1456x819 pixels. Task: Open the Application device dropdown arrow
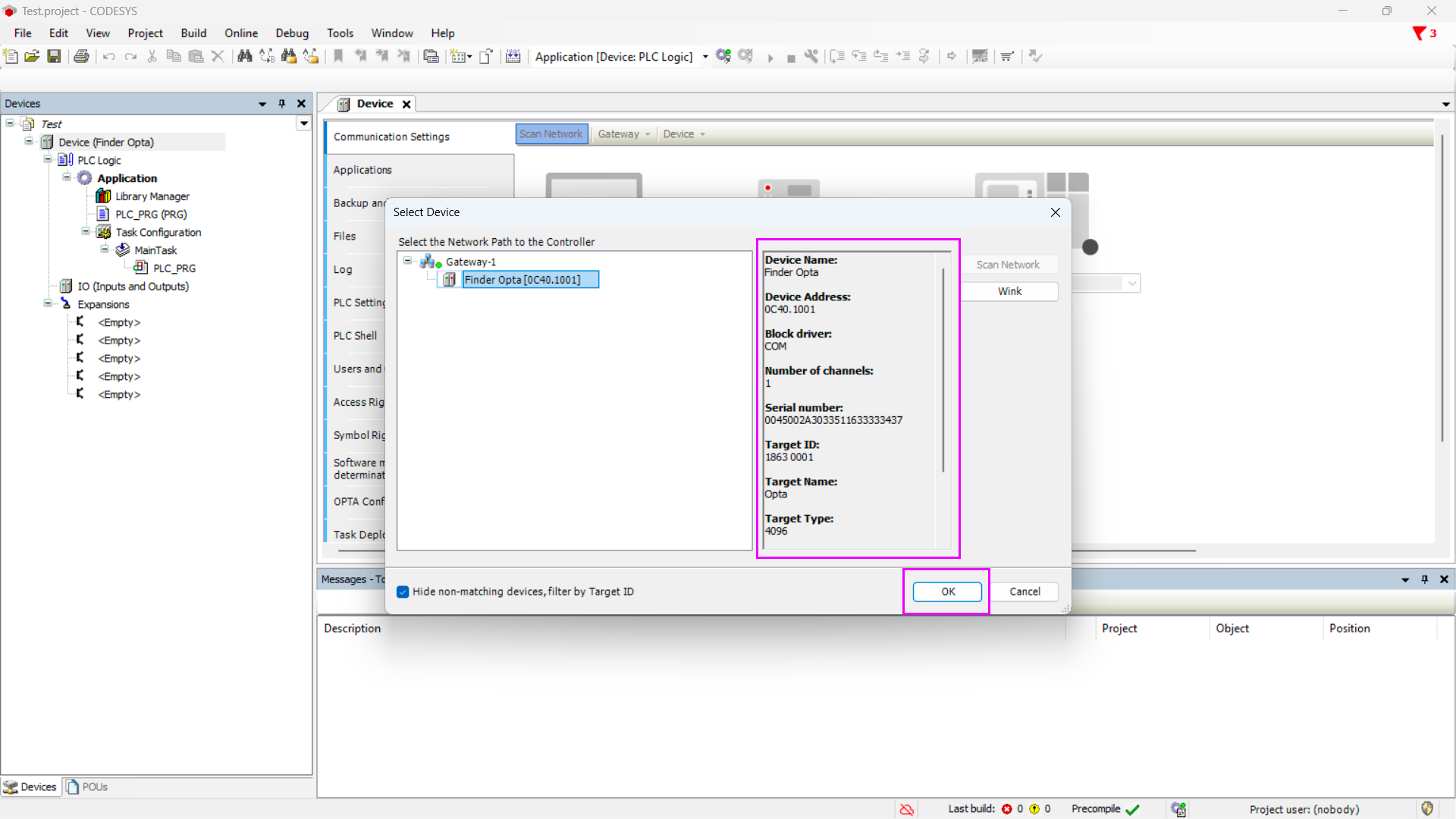click(x=705, y=57)
